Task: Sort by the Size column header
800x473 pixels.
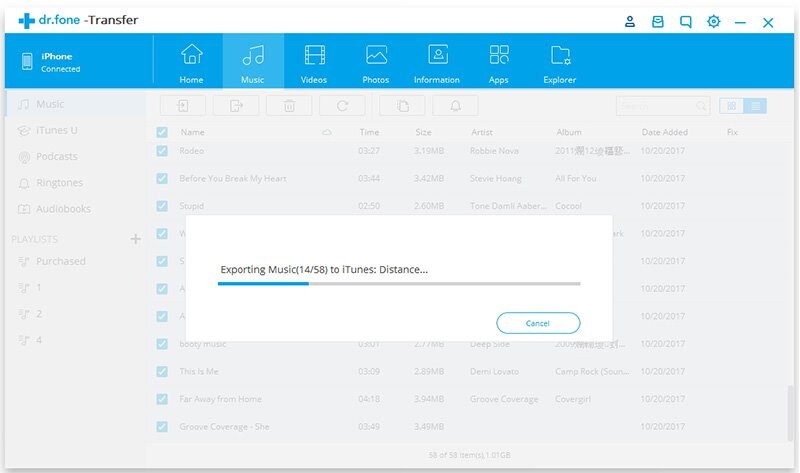Action: click(423, 132)
